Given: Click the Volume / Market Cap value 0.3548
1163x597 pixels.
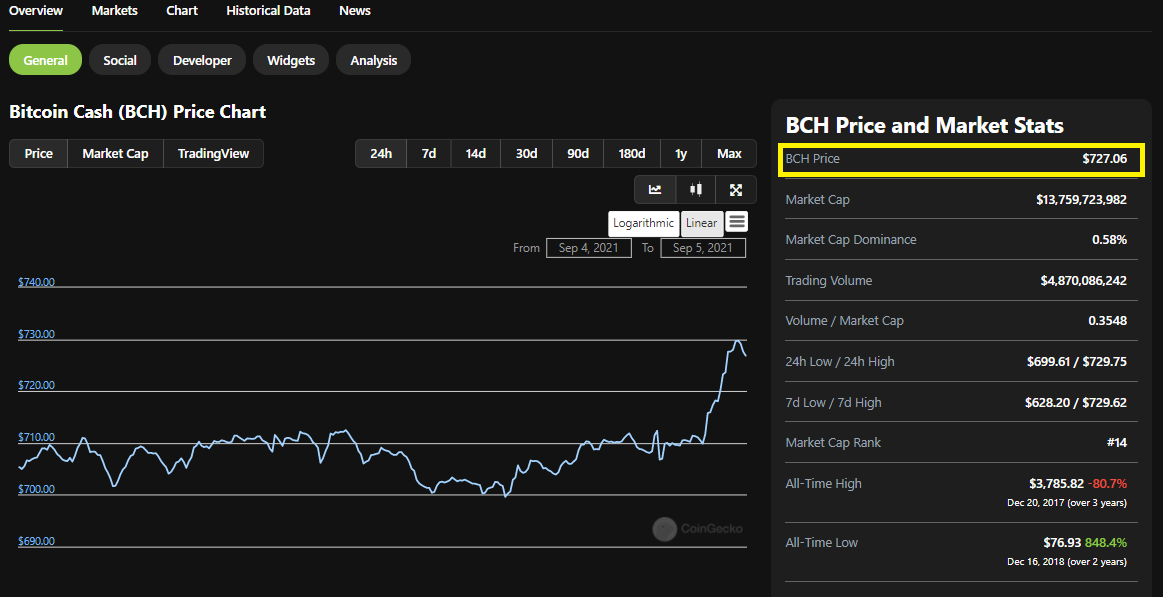Looking at the screenshot, I should coord(1108,320).
